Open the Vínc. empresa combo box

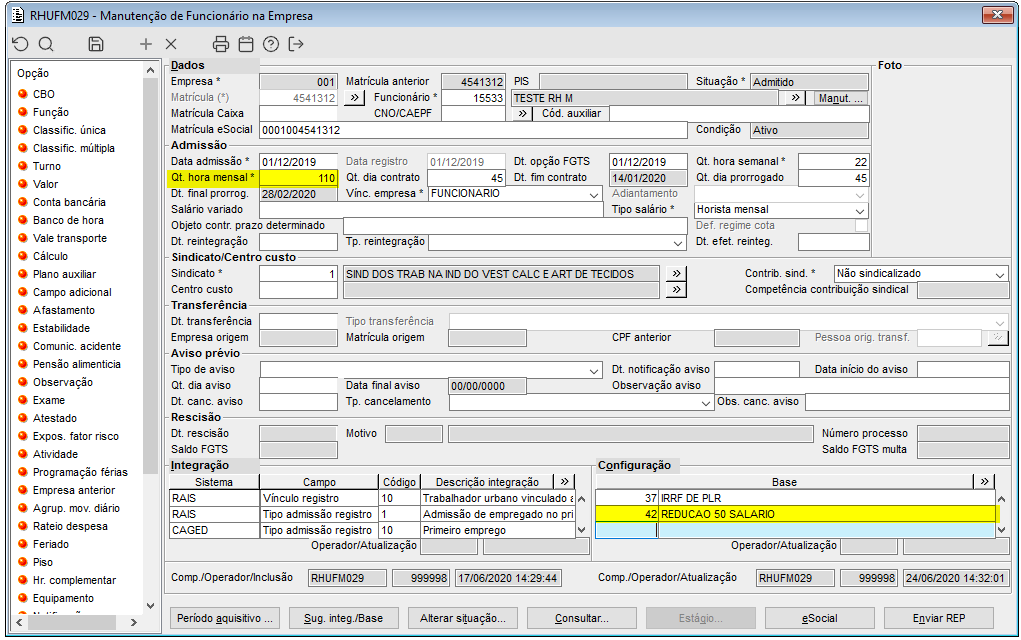[x=594, y=194]
